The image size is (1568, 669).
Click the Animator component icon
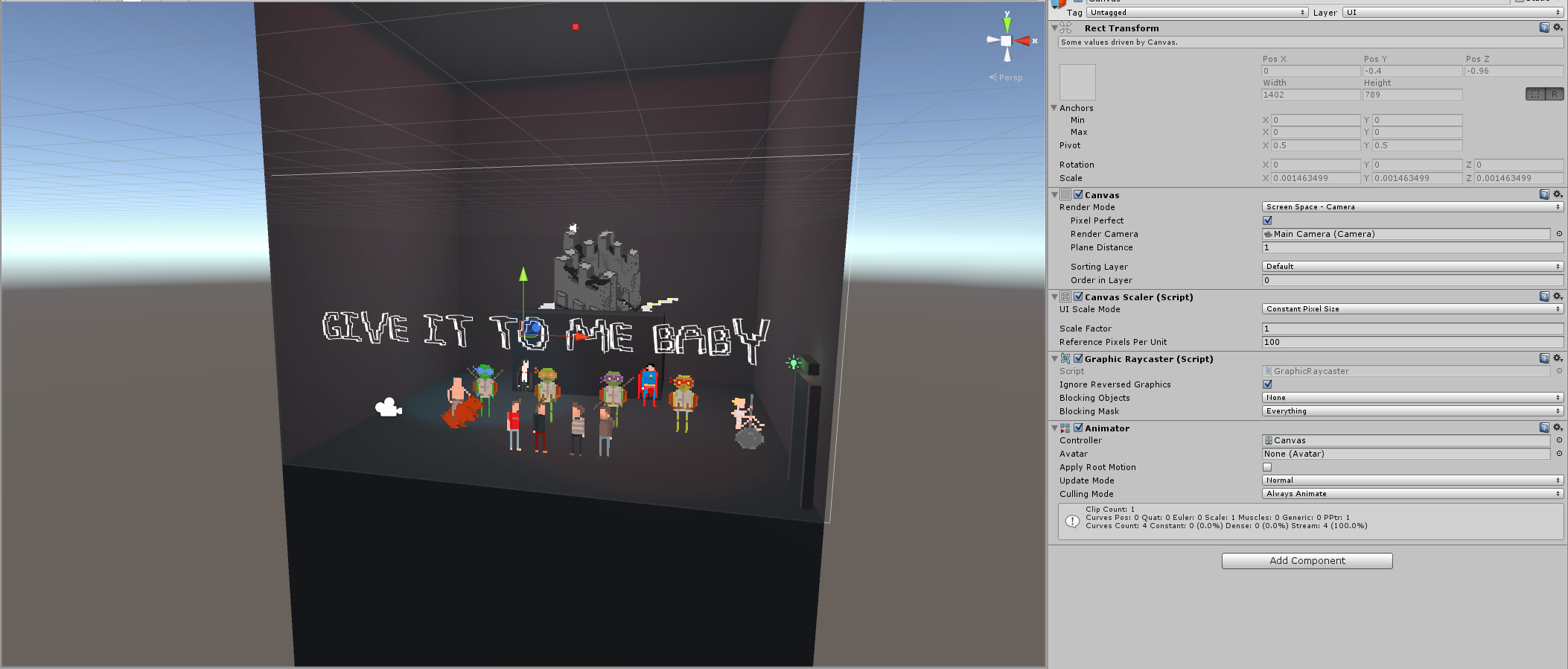point(1065,428)
